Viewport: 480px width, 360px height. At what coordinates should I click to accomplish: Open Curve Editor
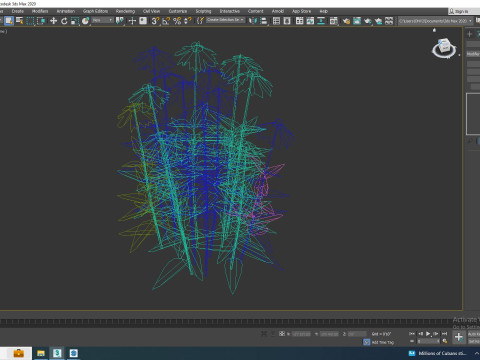(310, 21)
